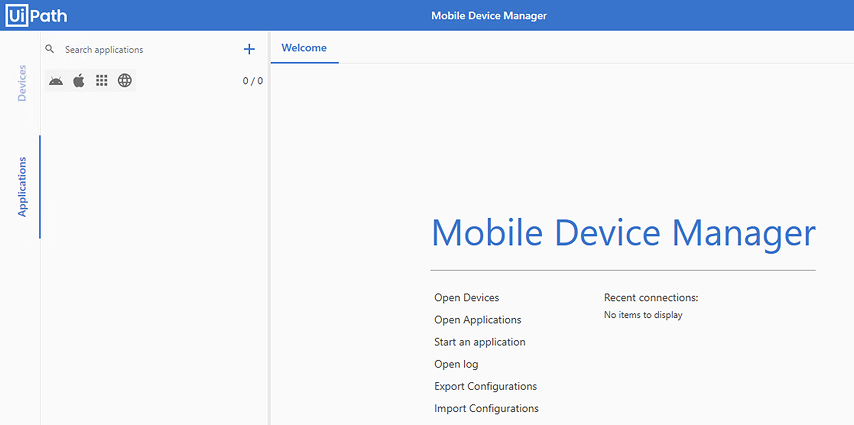Image resolution: width=854 pixels, height=425 pixels.
Task: Click Import Configurations link
Action: pyautogui.click(x=486, y=408)
